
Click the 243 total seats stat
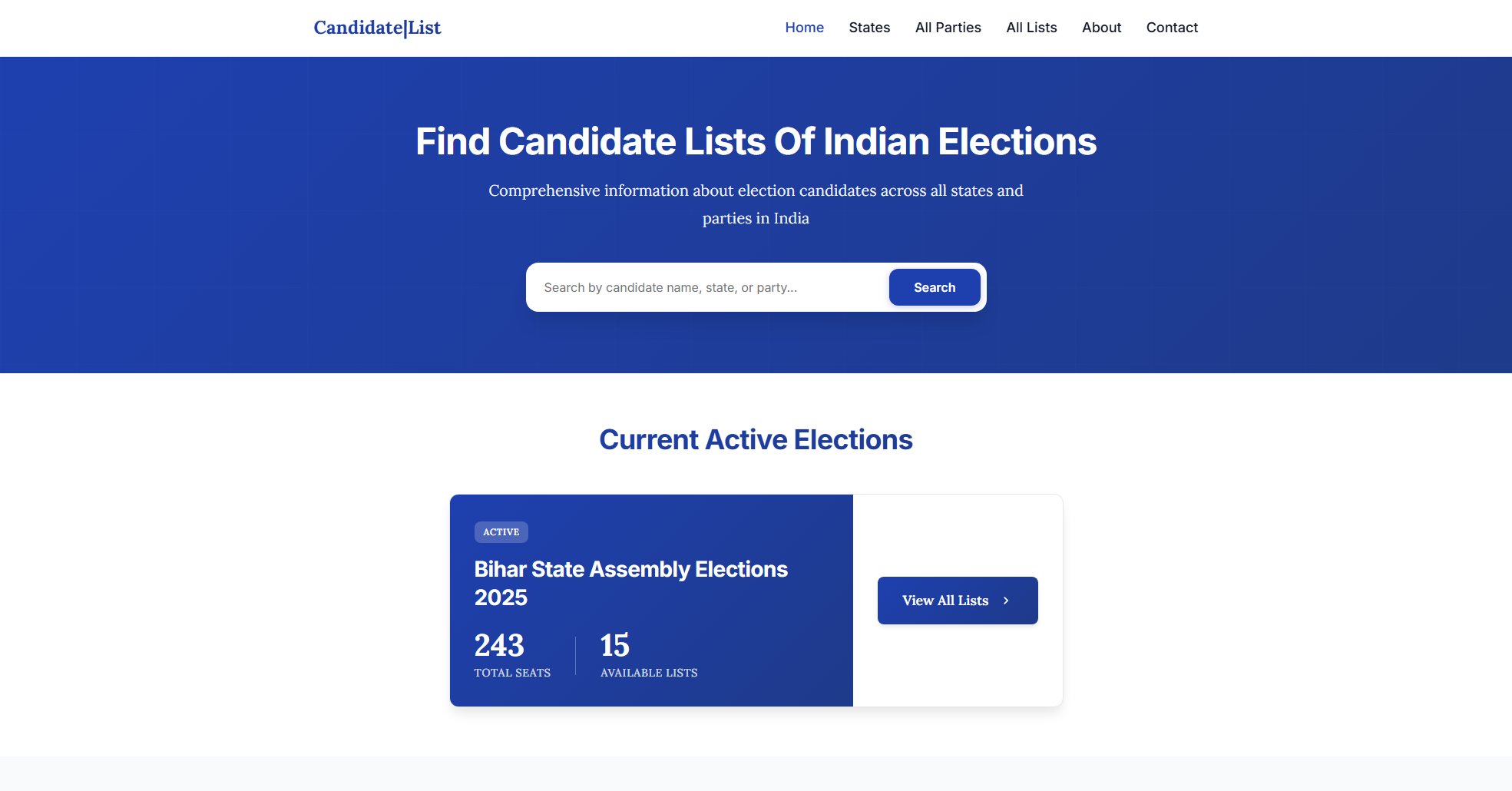click(498, 646)
